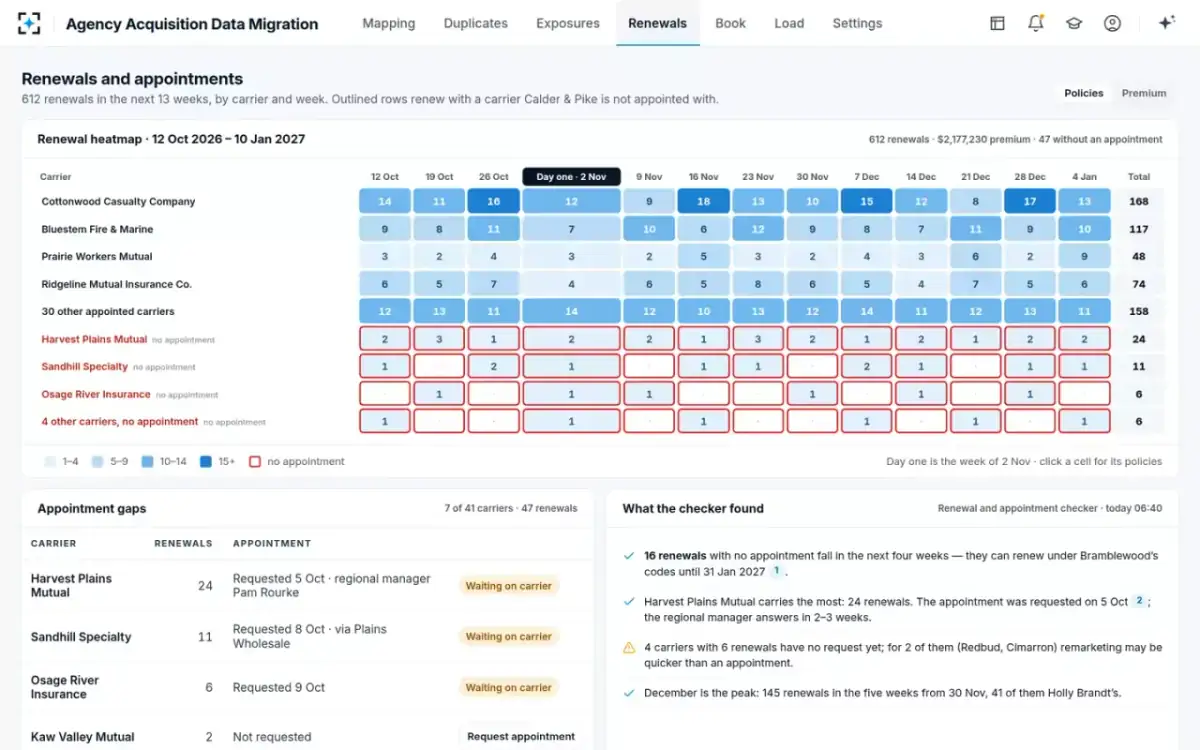
Task: Open Cottonwood Casualty cell for 16 Nov
Action: click(703, 202)
